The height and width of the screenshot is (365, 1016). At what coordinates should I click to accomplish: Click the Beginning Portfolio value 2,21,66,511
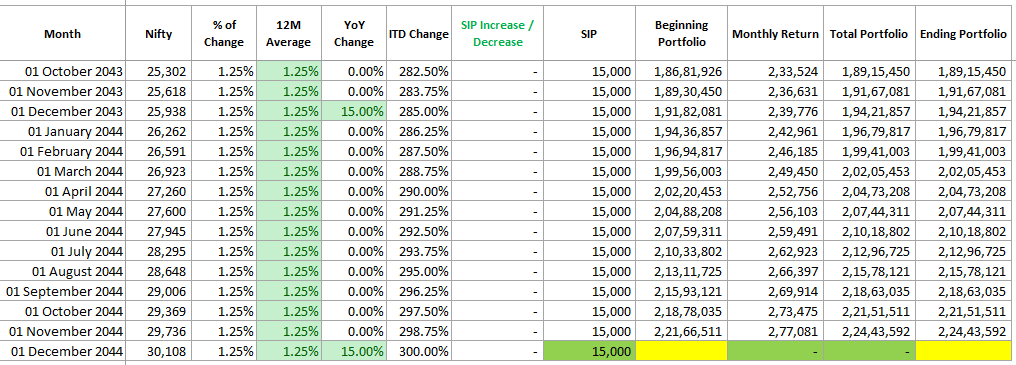(682, 331)
